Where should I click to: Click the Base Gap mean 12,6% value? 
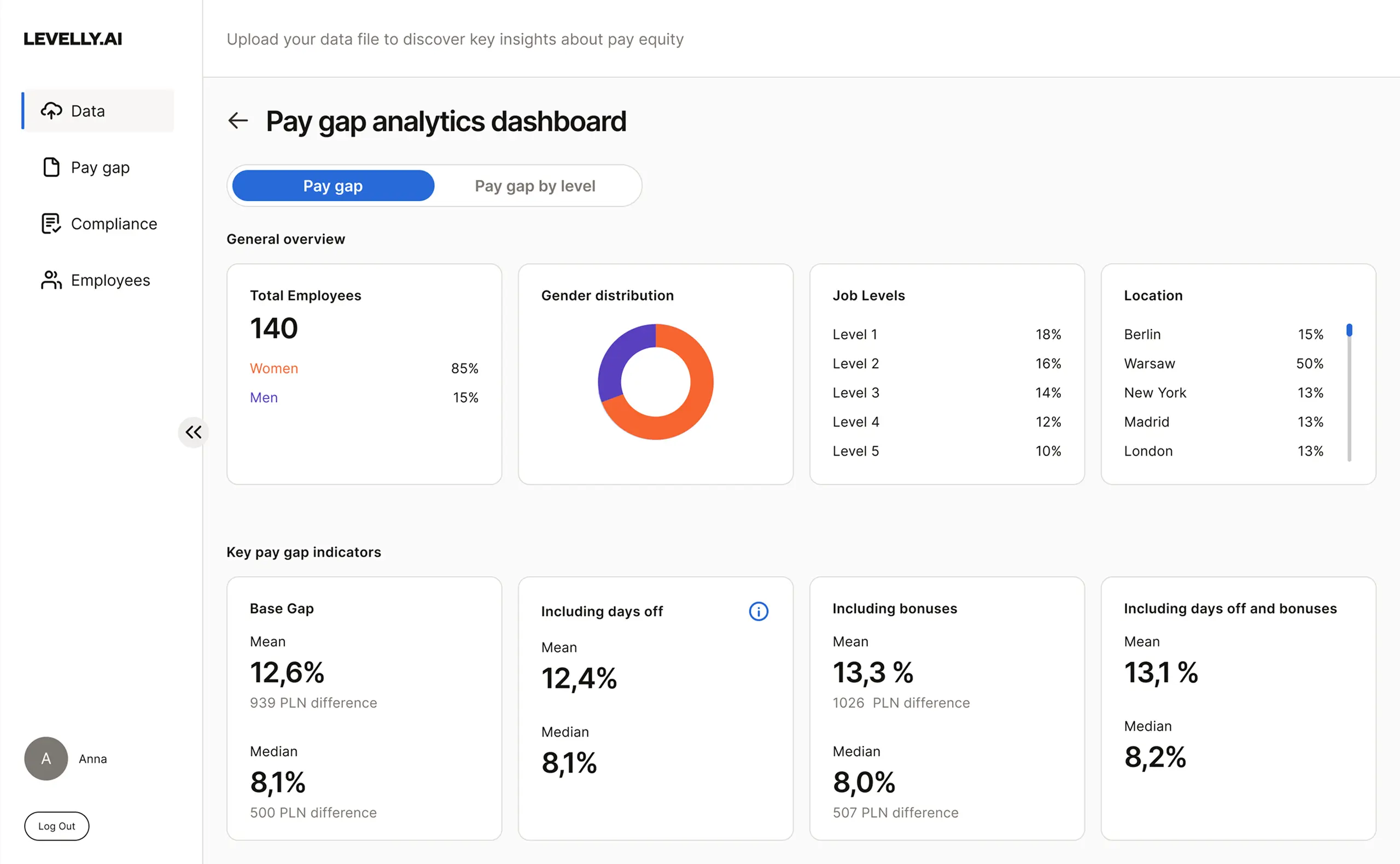(287, 673)
